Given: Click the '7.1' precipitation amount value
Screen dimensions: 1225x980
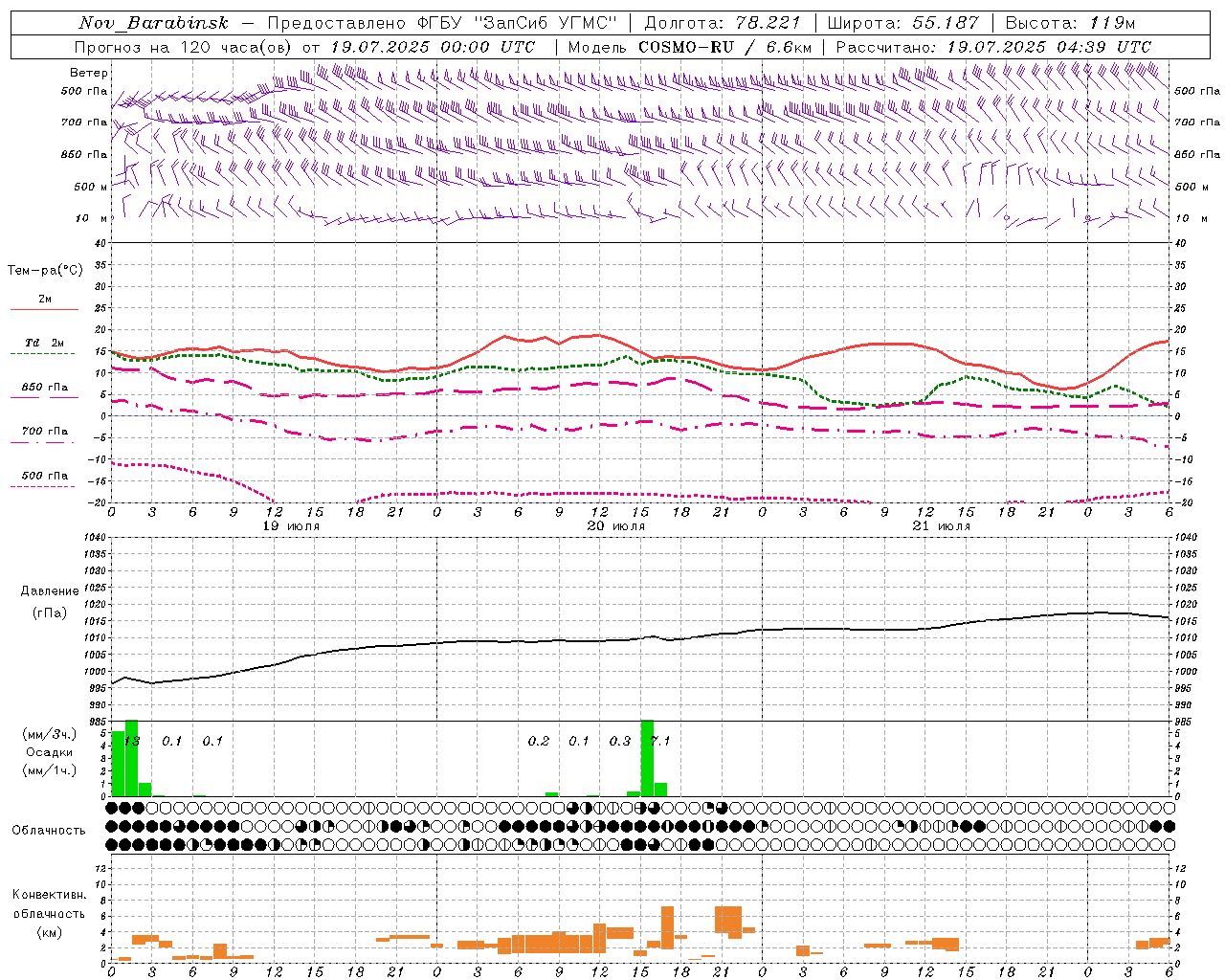Looking at the screenshot, I should click(x=660, y=741).
